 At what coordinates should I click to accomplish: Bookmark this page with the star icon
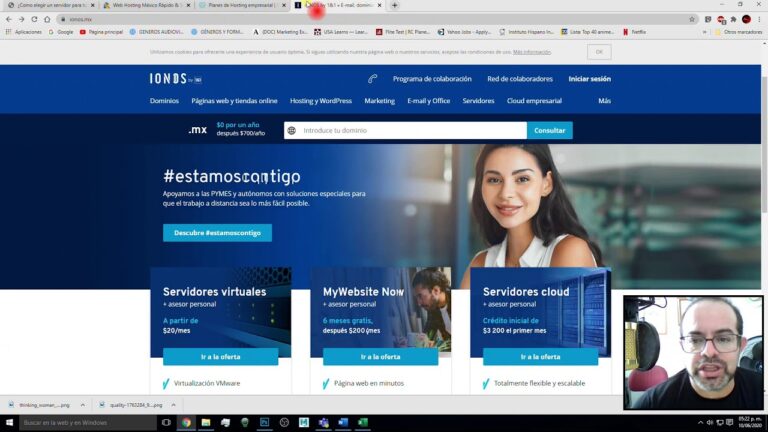692,19
